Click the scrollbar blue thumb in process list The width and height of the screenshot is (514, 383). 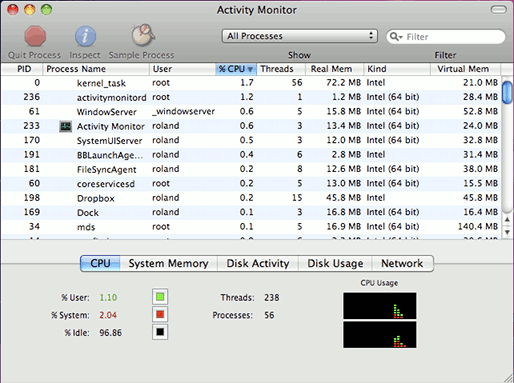click(507, 92)
